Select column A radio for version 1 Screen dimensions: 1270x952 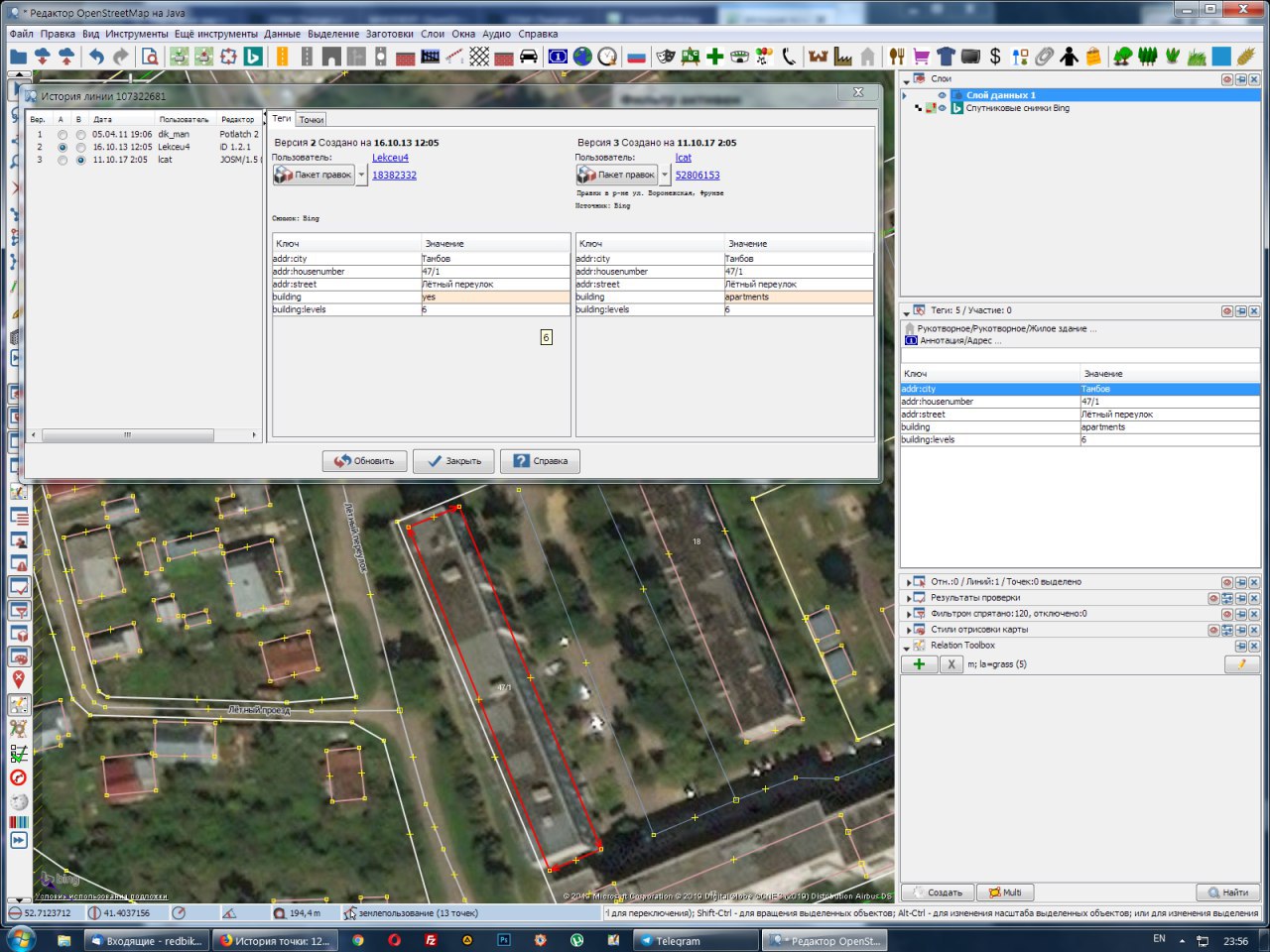click(x=63, y=134)
